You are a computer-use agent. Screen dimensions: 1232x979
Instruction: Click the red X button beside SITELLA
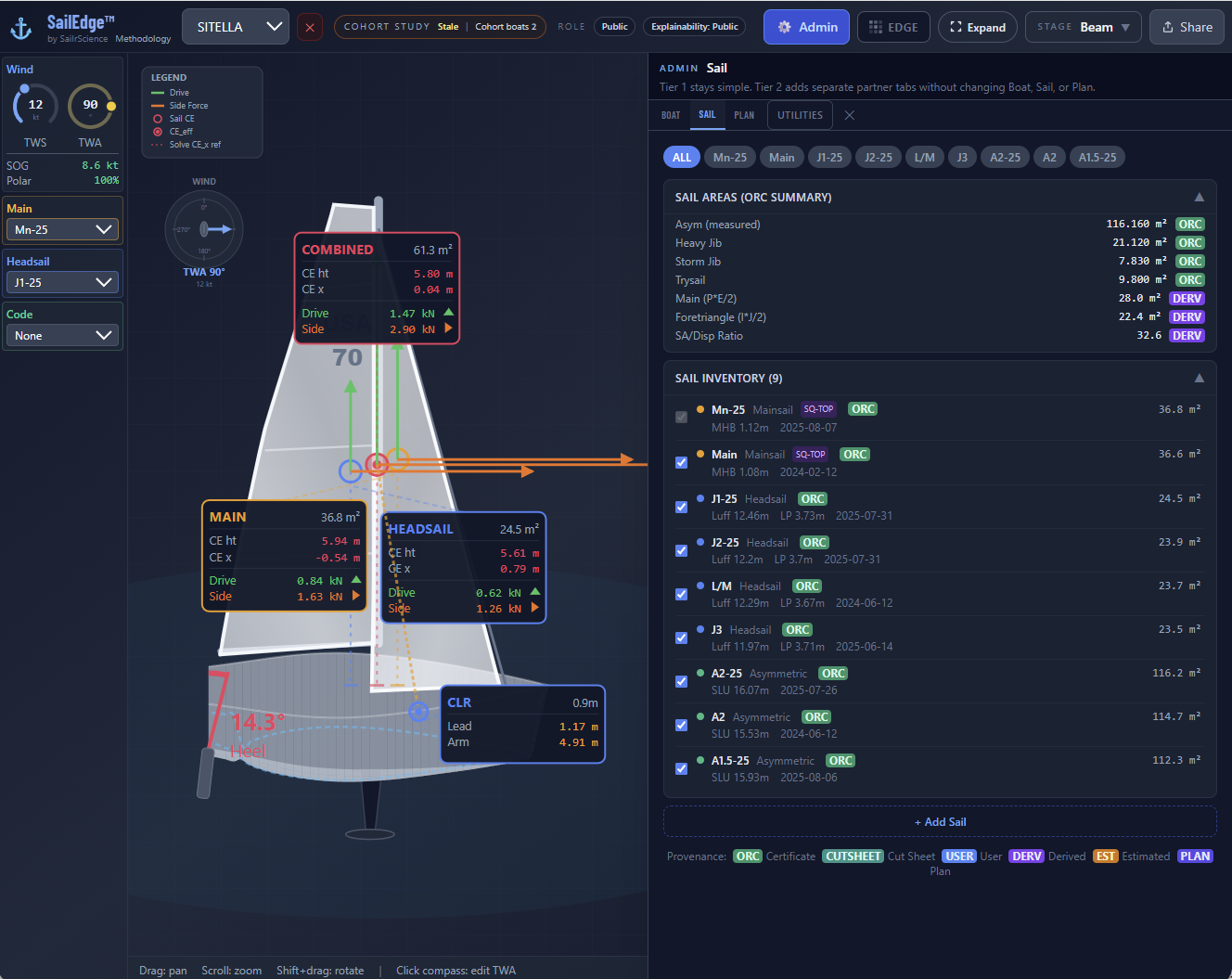[310, 27]
